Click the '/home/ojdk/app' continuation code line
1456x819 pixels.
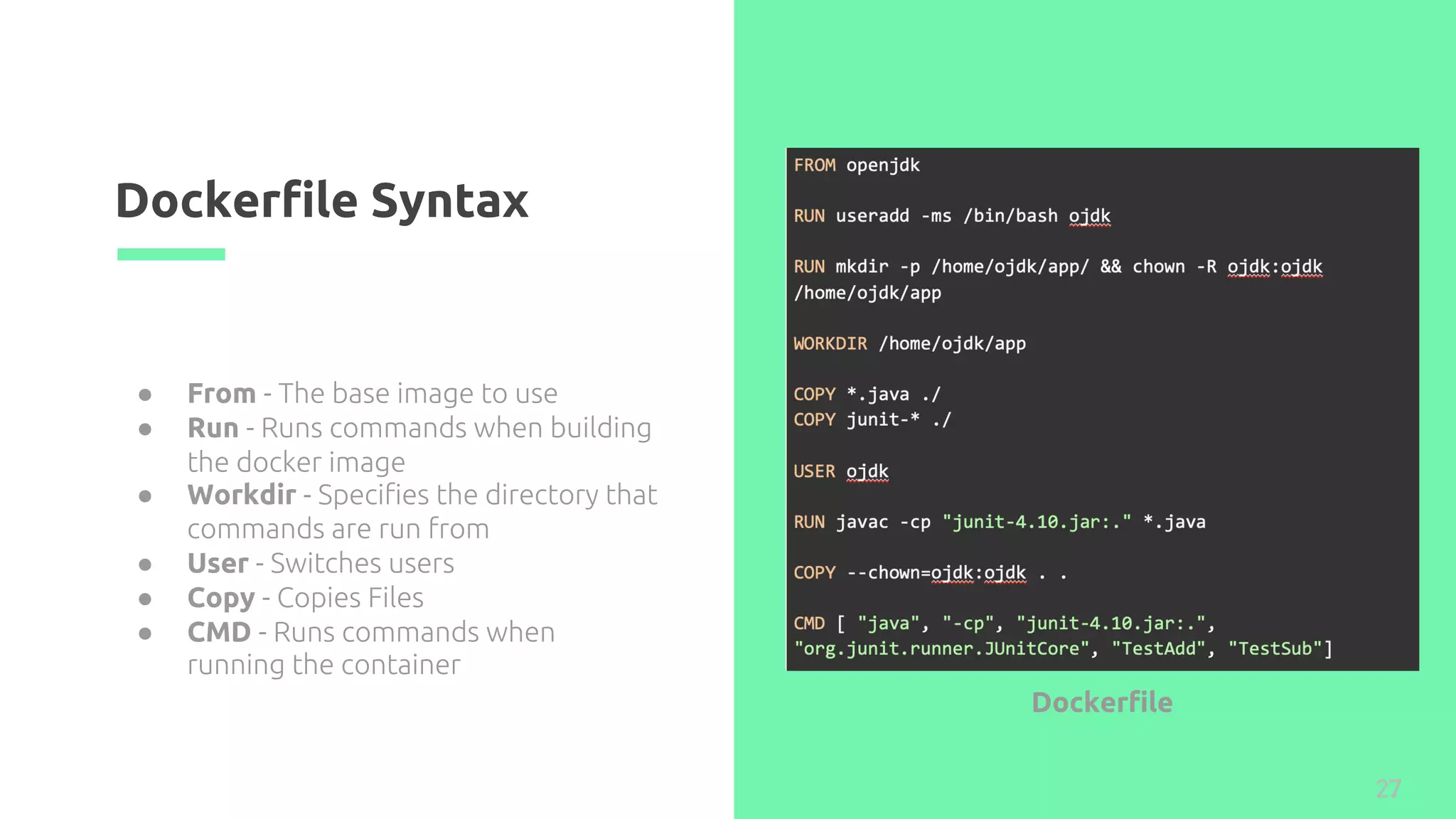(x=867, y=293)
